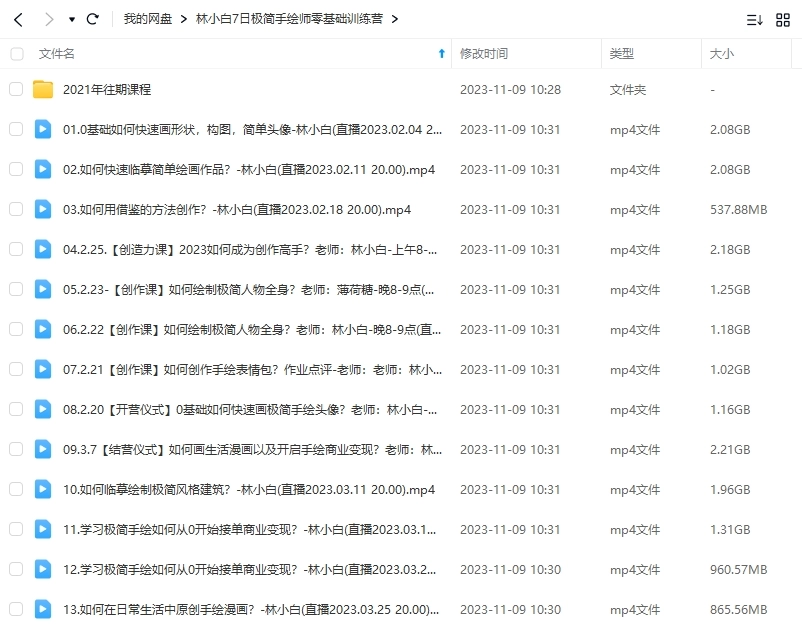The height and width of the screenshot is (627, 802).
Task: Click the back navigation arrow
Action: (18, 19)
